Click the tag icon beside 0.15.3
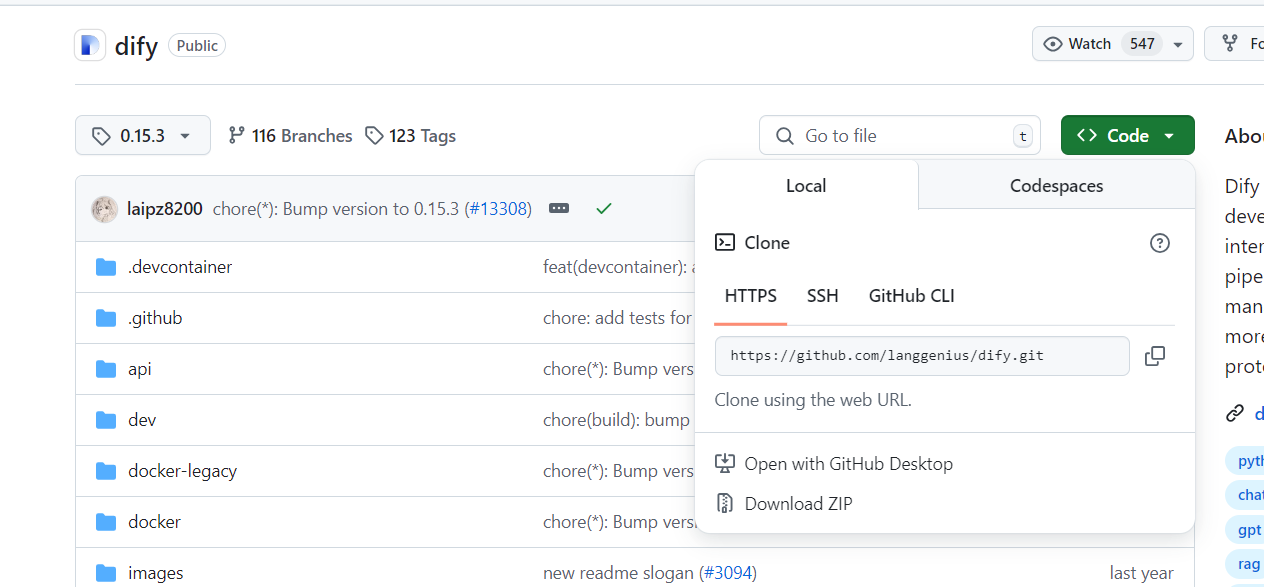Screen dimensions: 1264x587 [101, 136]
